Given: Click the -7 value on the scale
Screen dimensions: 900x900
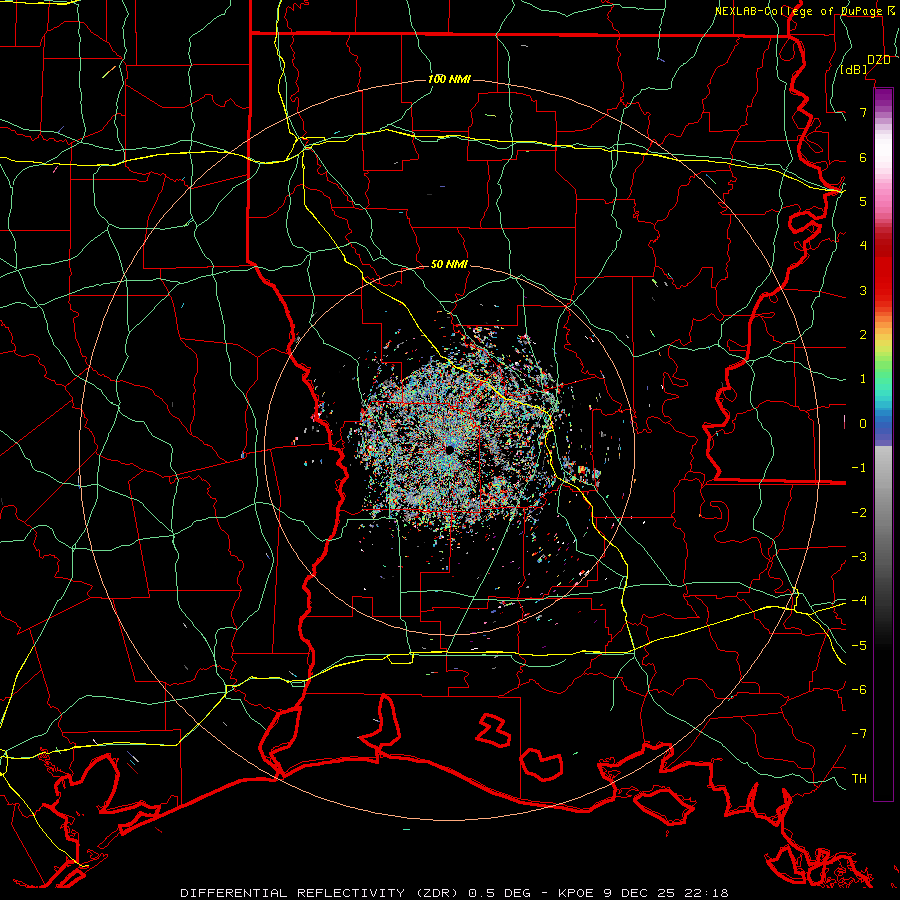Looking at the screenshot, I should [x=859, y=734].
